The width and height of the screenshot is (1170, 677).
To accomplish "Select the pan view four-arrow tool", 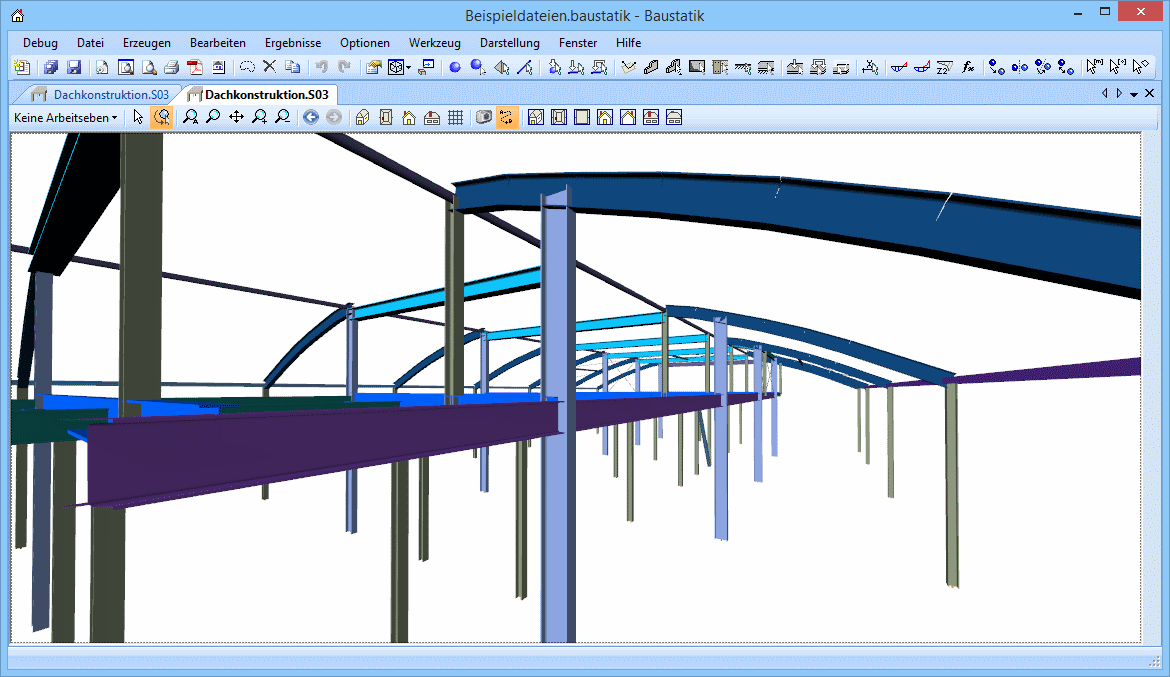I will tap(236, 117).
